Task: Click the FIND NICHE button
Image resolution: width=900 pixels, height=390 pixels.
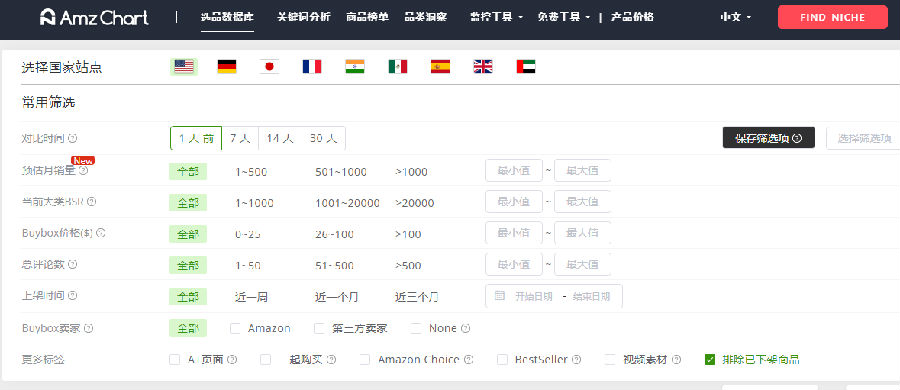Action: [x=832, y=17]
